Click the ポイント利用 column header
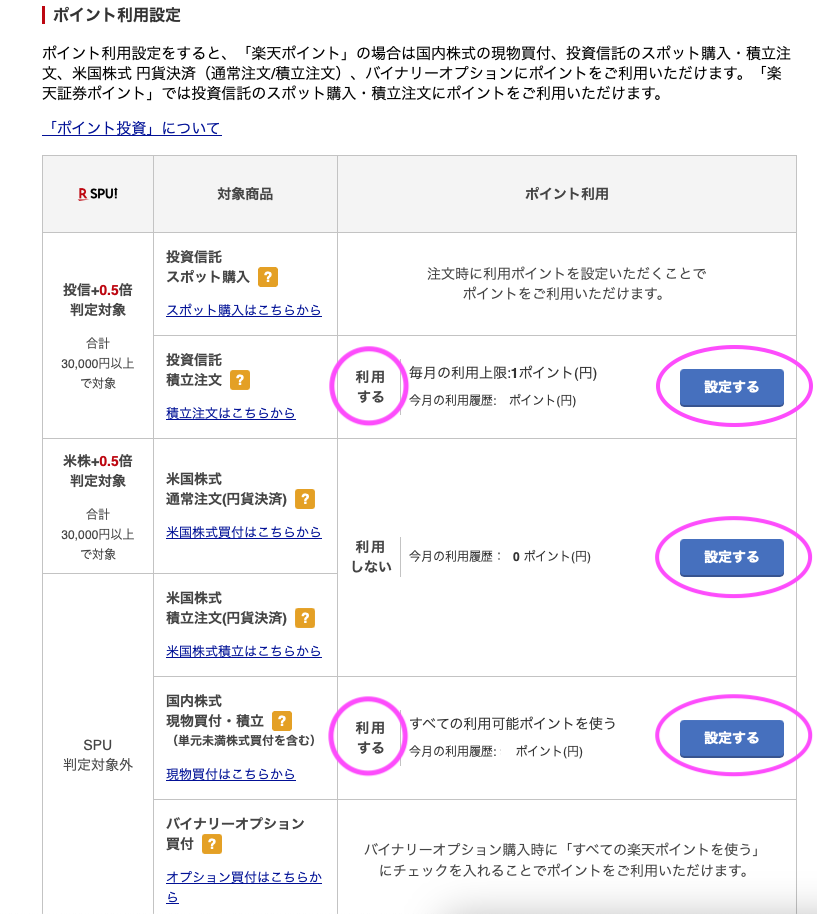This screenshot has height=914, width=817. [566, 194]
